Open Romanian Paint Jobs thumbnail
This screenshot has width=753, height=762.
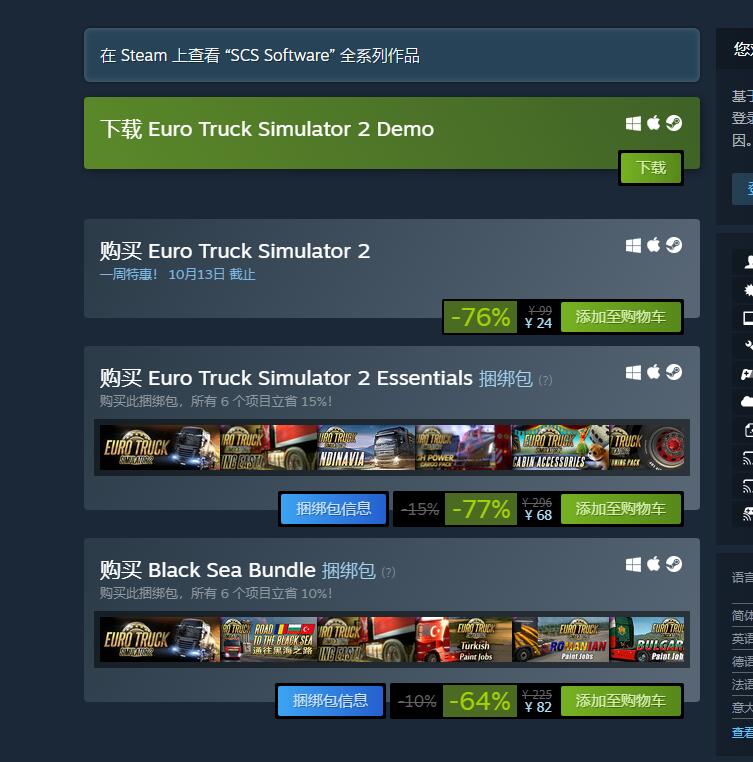(x=560, y=640)
